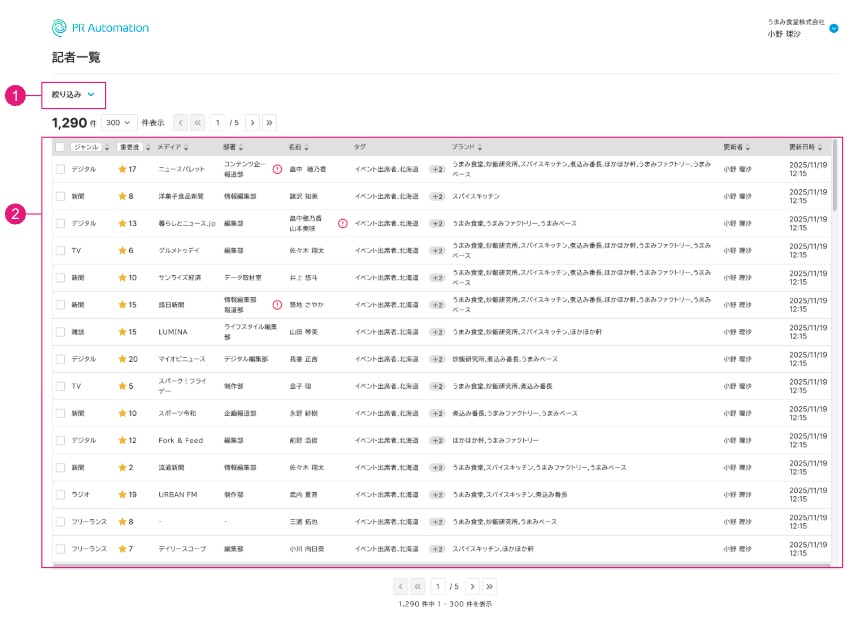Click warning icon in ニュースパレット row
The height and width of the screenshot is (629, 866).
(277, 169)
